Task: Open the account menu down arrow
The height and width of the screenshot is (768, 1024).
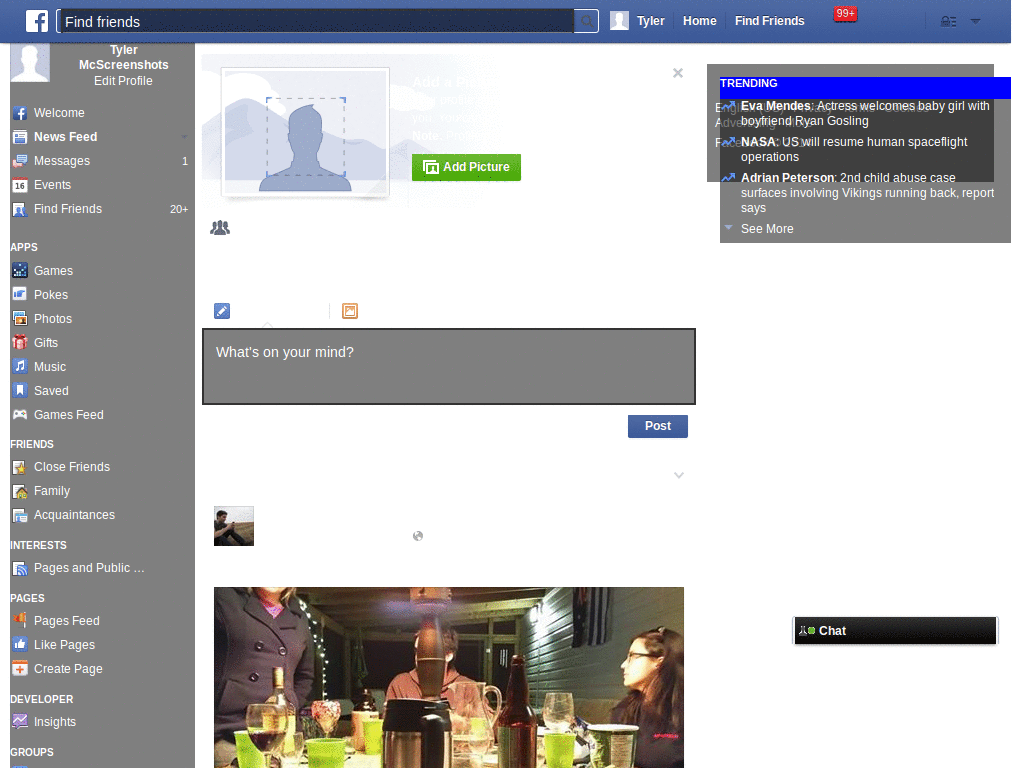Action: pos(975,22)
